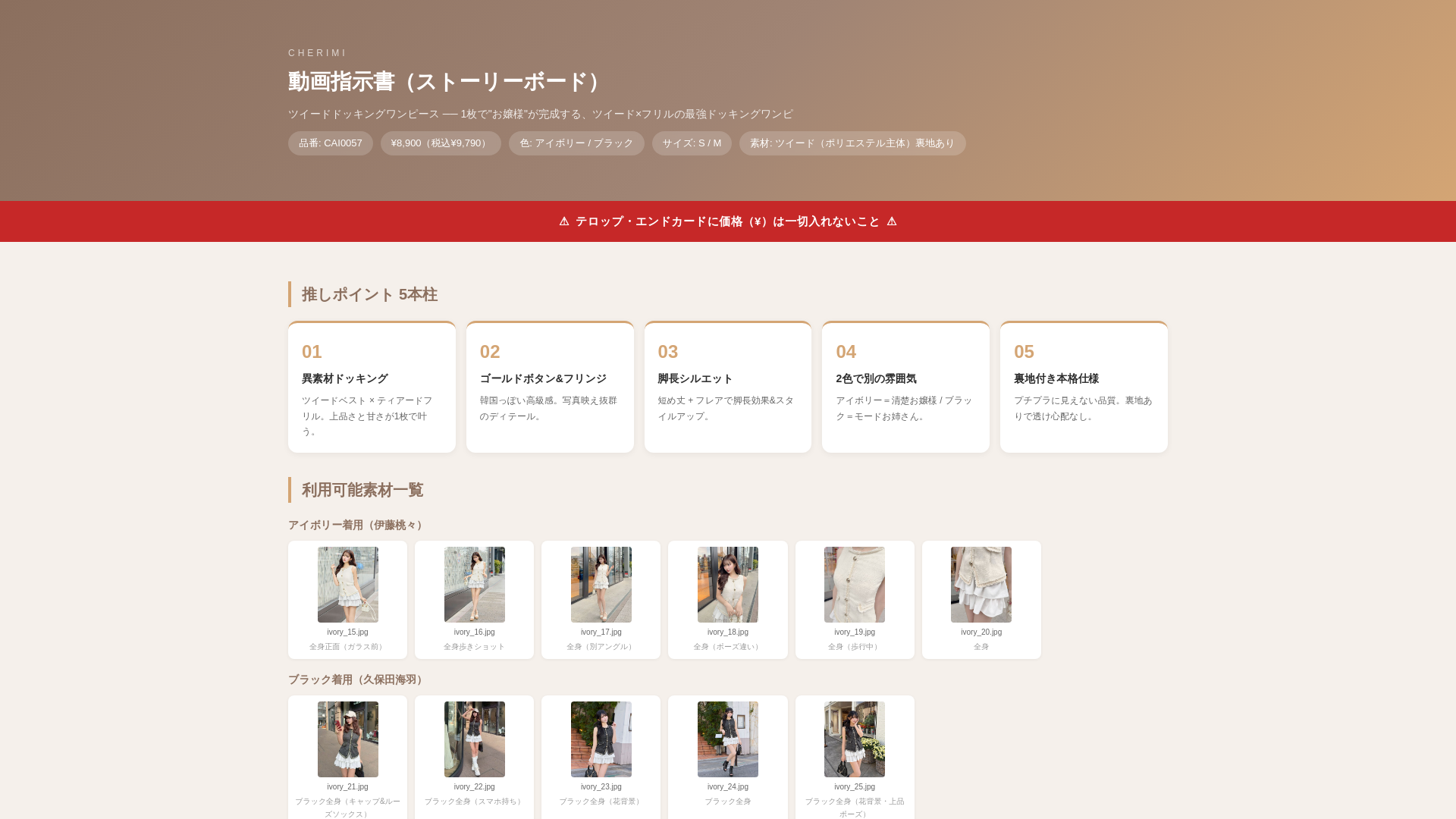The width and height of the screenshot is (1456, 819).
Task: Click the ivory_18.jpg file name
Action: (727, 632)
